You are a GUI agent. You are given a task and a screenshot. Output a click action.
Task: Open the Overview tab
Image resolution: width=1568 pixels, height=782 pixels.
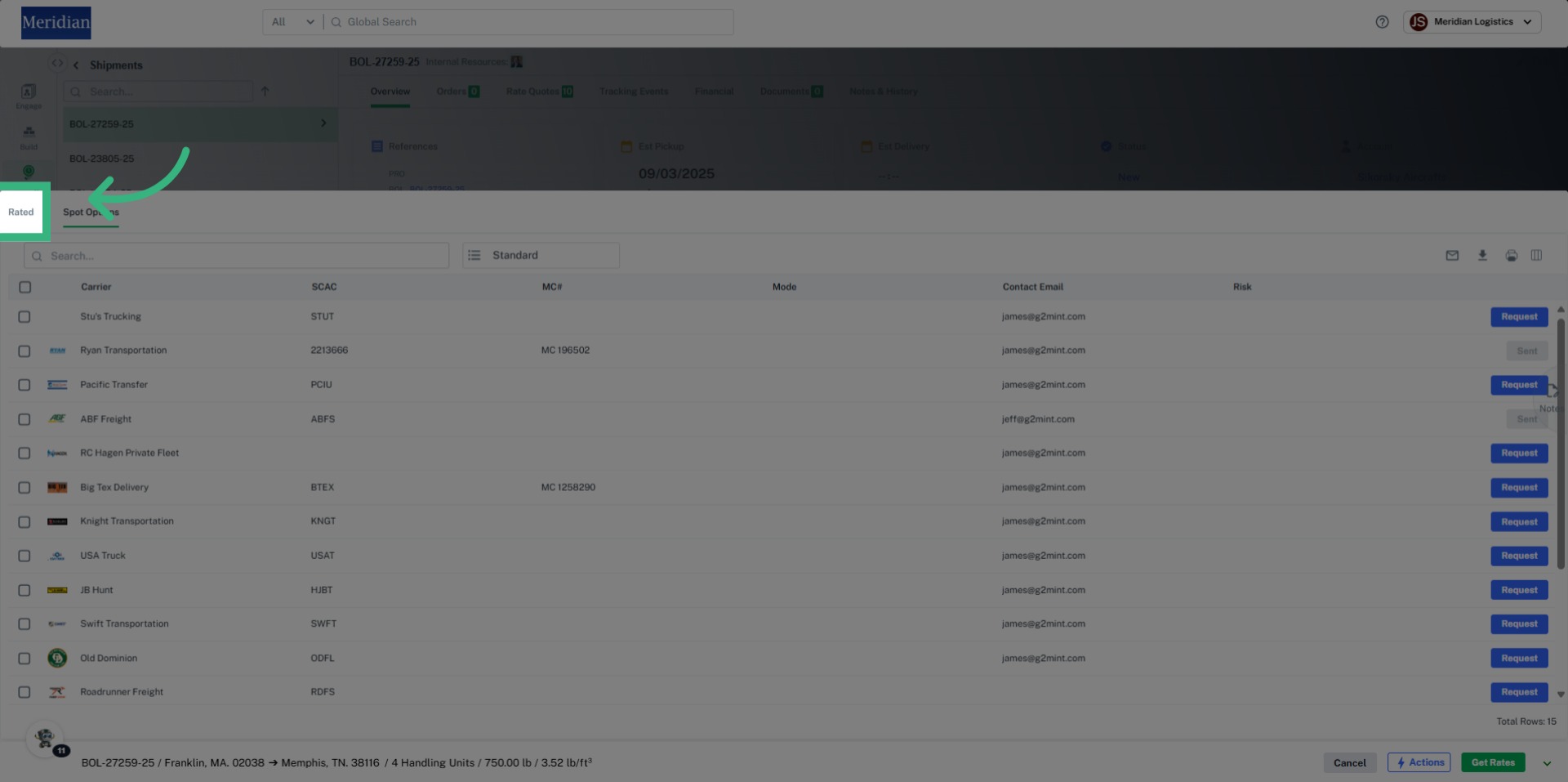click(x=390, y=92)
